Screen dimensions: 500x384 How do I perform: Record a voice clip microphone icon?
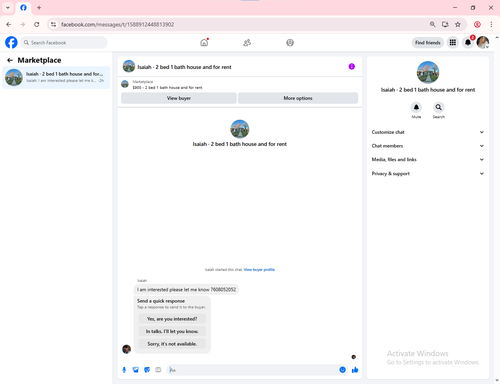pos(124,370)
